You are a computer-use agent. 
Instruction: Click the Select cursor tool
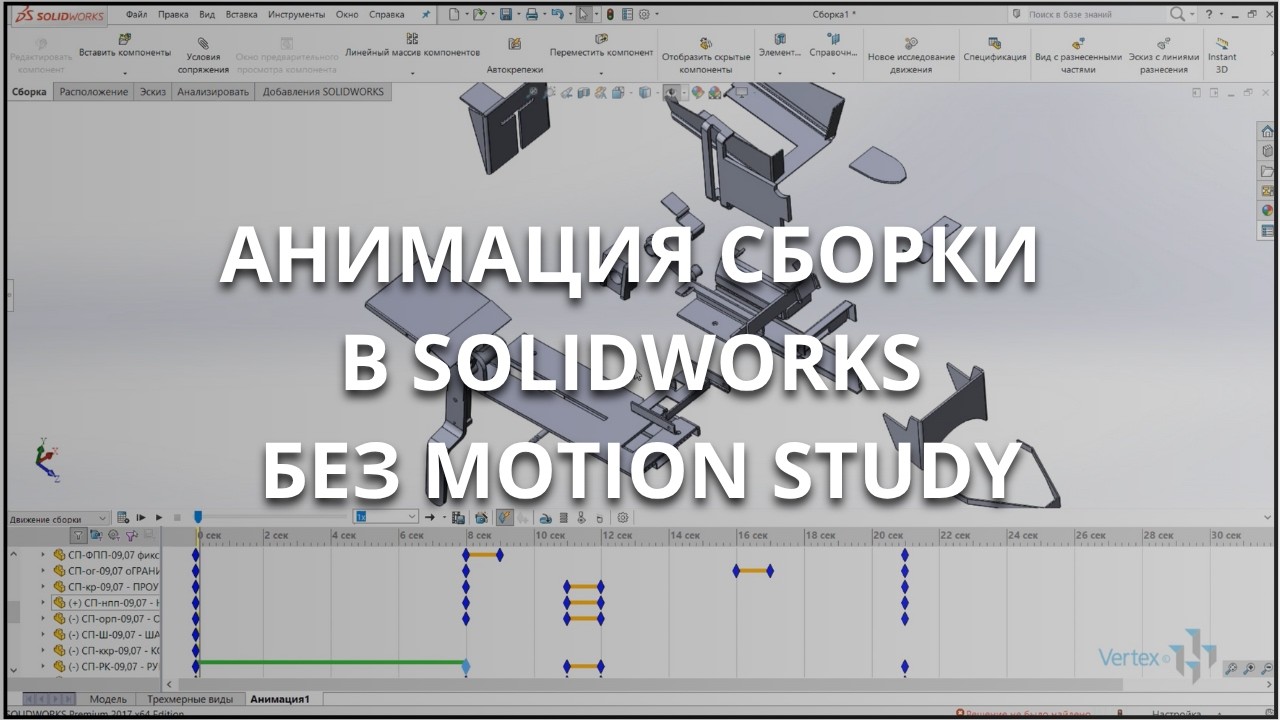[x=583, y=14]
